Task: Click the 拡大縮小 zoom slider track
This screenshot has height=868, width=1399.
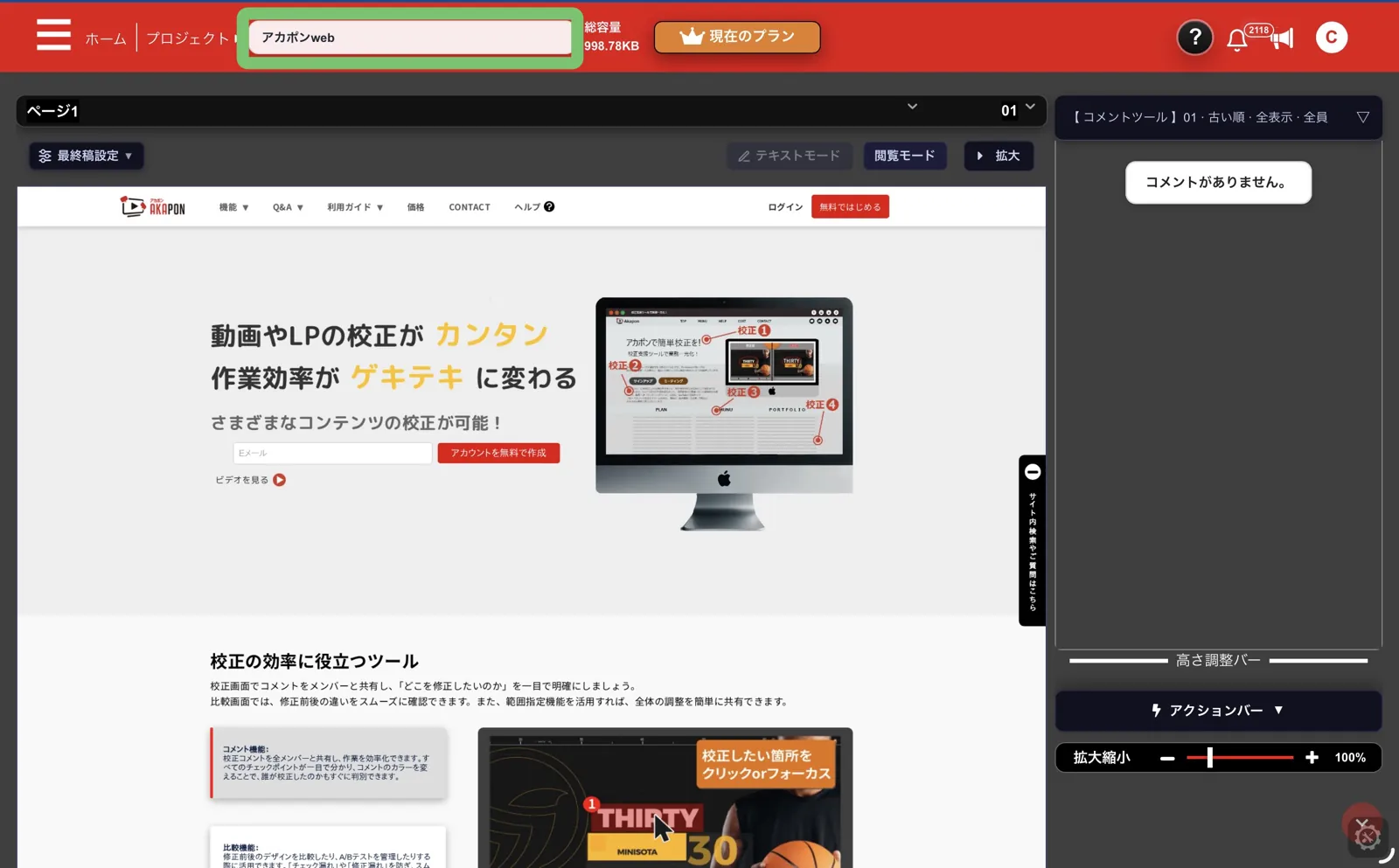Action: coord(1240,758)
